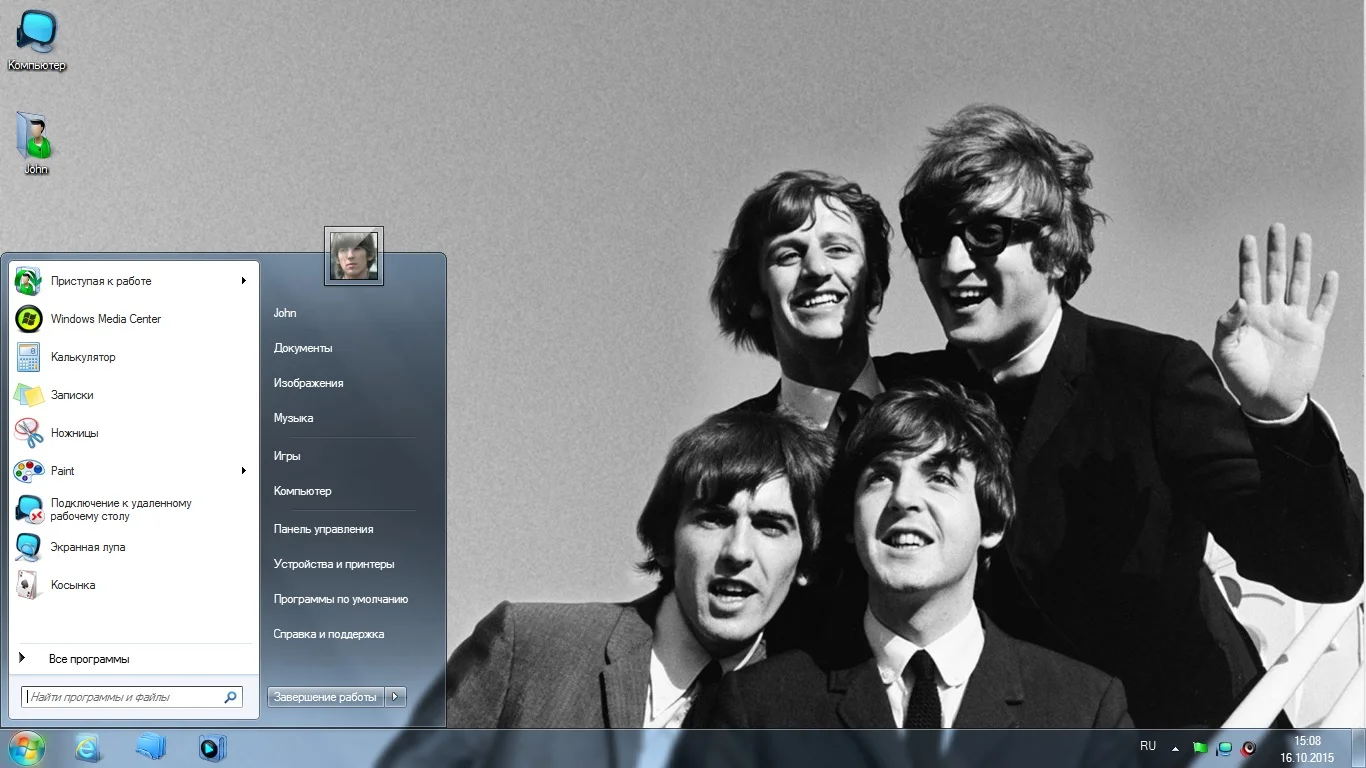This screenshot has width=1366, height=768.
Task: Open Экранная лупа magnifier
Action: 88,547
